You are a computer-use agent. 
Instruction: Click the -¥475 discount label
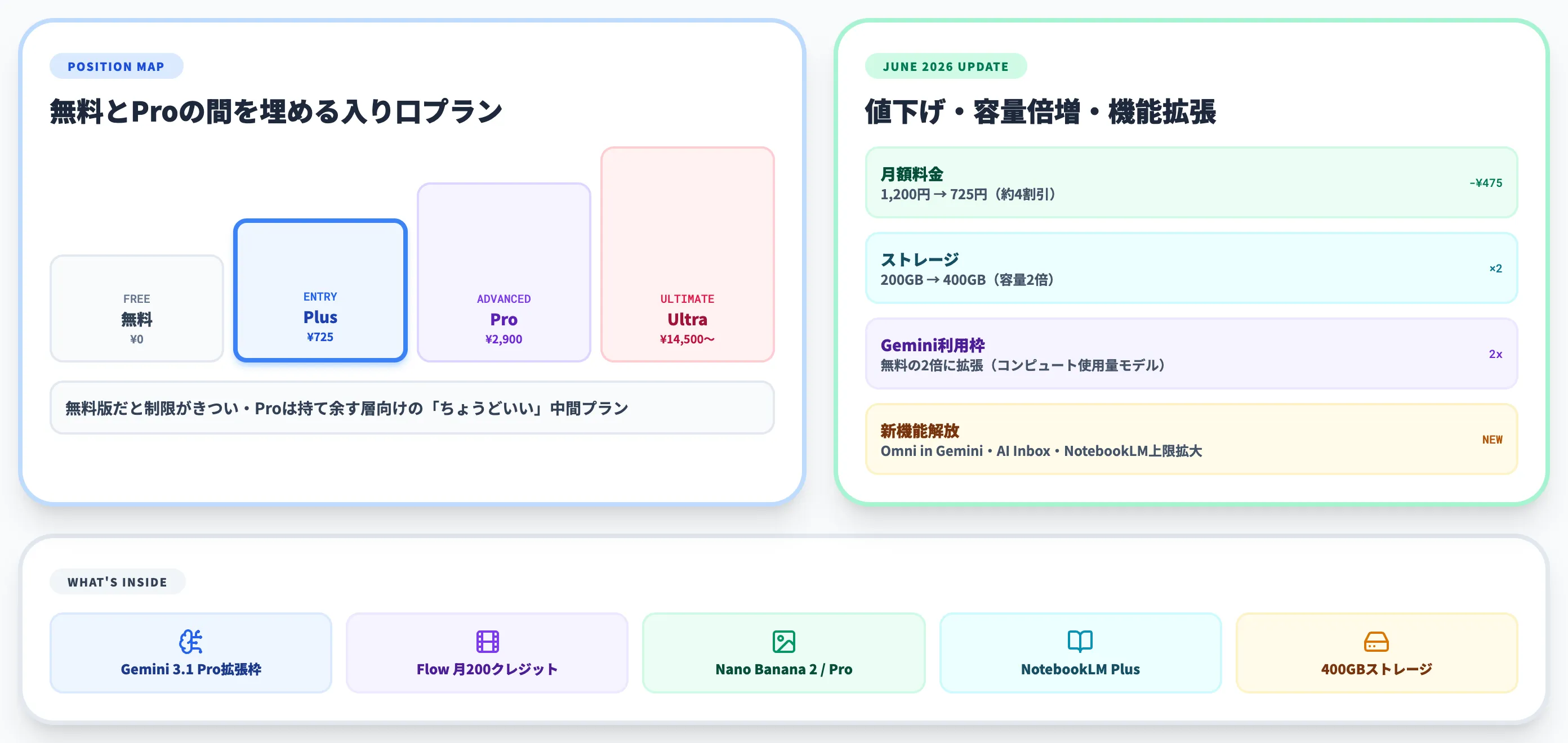point(1486,182)
